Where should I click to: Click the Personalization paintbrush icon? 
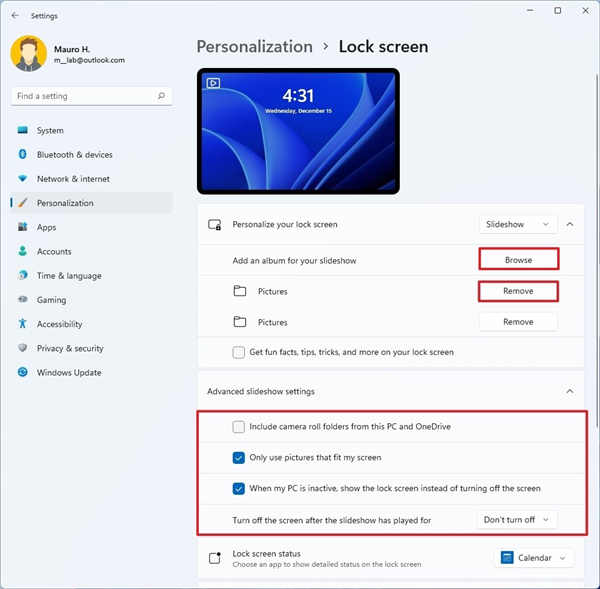tap(23, 202)
